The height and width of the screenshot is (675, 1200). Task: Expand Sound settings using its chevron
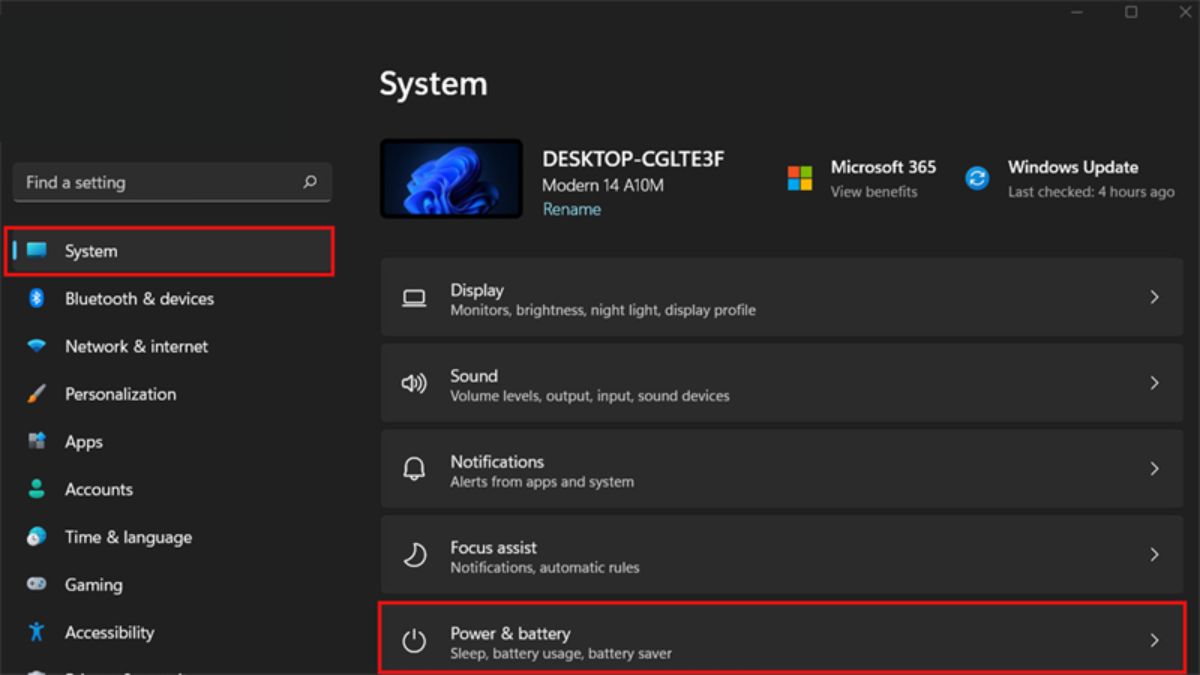tap(1154, 383)
